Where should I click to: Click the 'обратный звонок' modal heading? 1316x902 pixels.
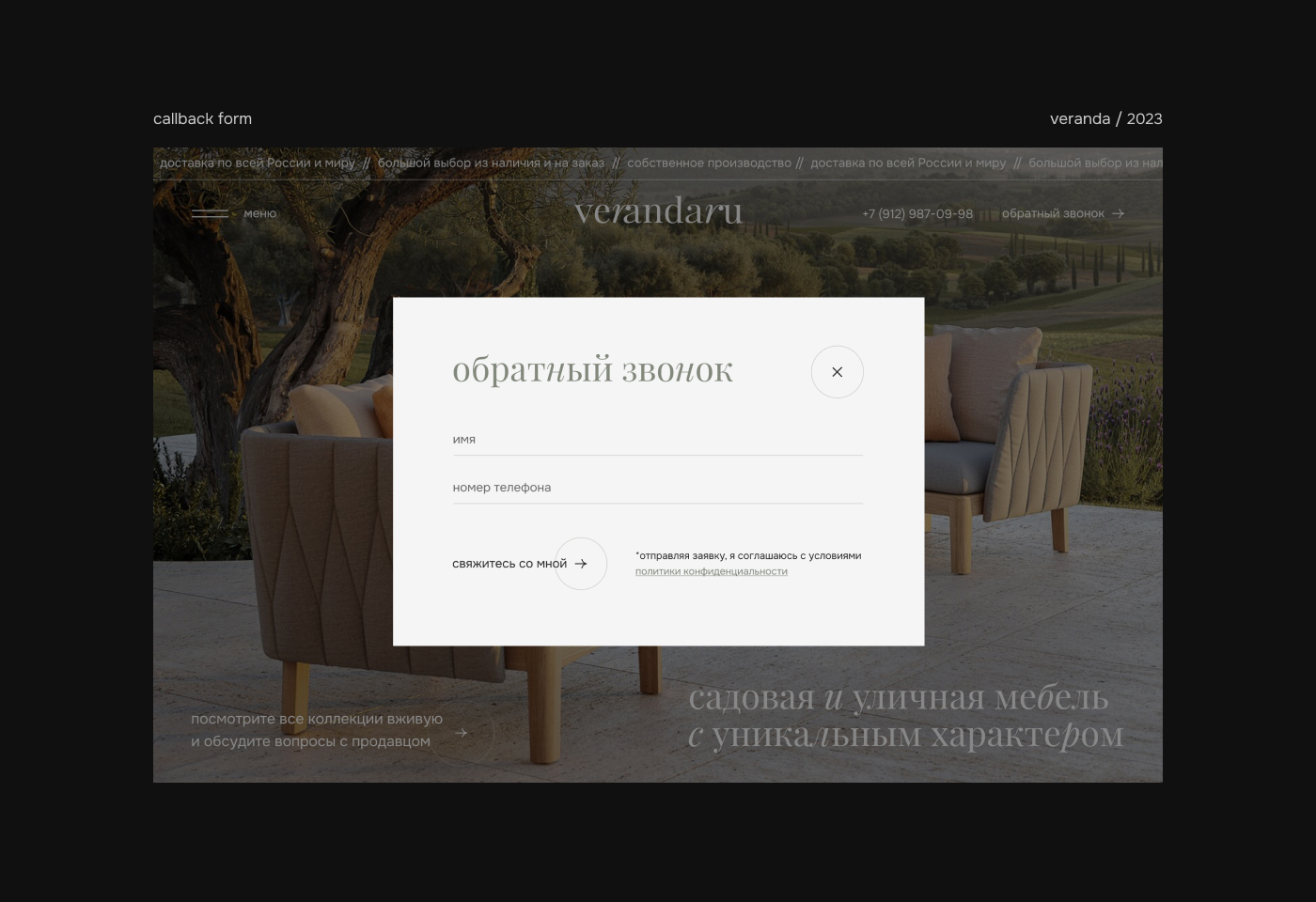[x=592, y=370]
